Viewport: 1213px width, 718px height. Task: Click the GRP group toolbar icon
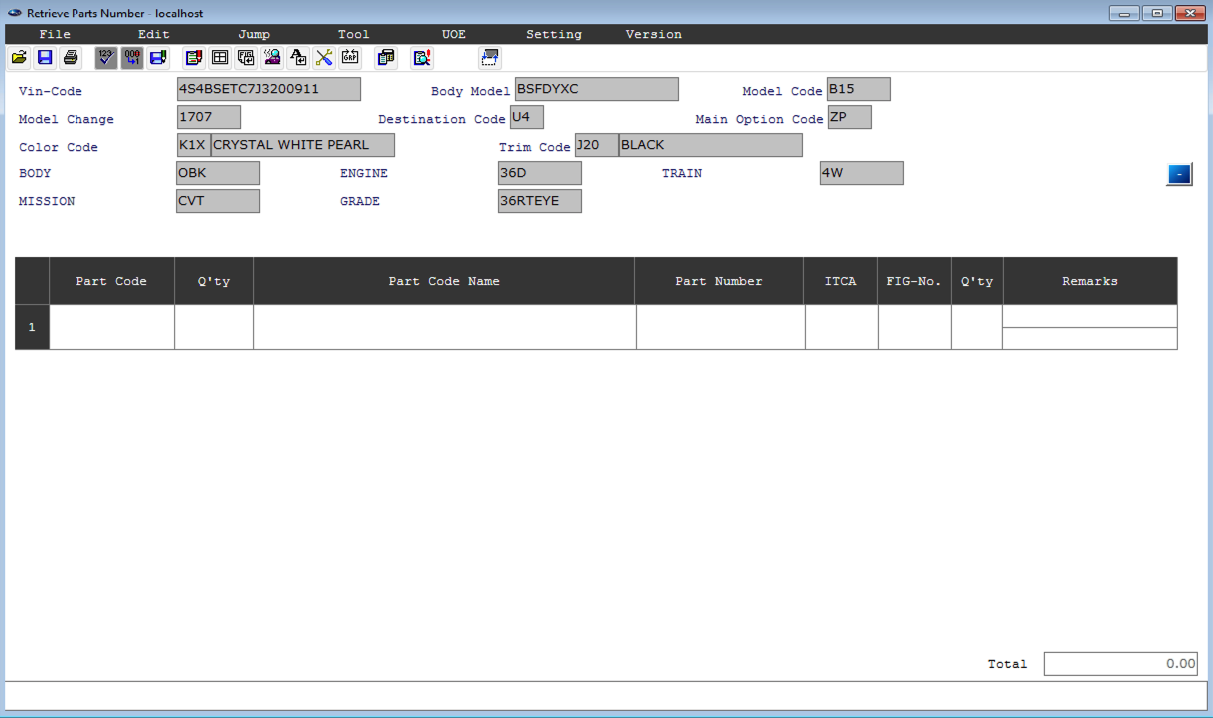tap(350, 58)
